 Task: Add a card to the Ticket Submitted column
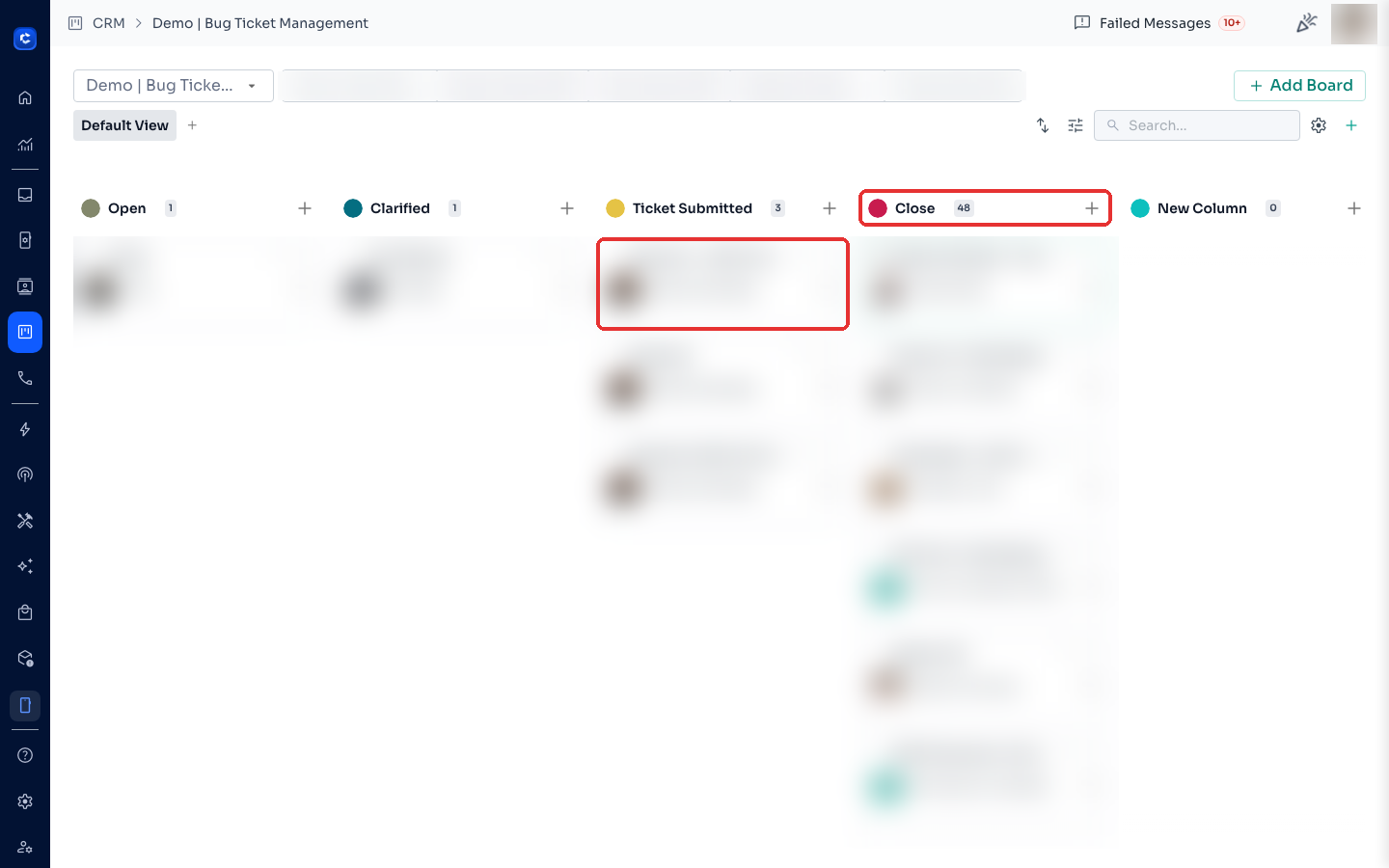(x=830, y=208)
